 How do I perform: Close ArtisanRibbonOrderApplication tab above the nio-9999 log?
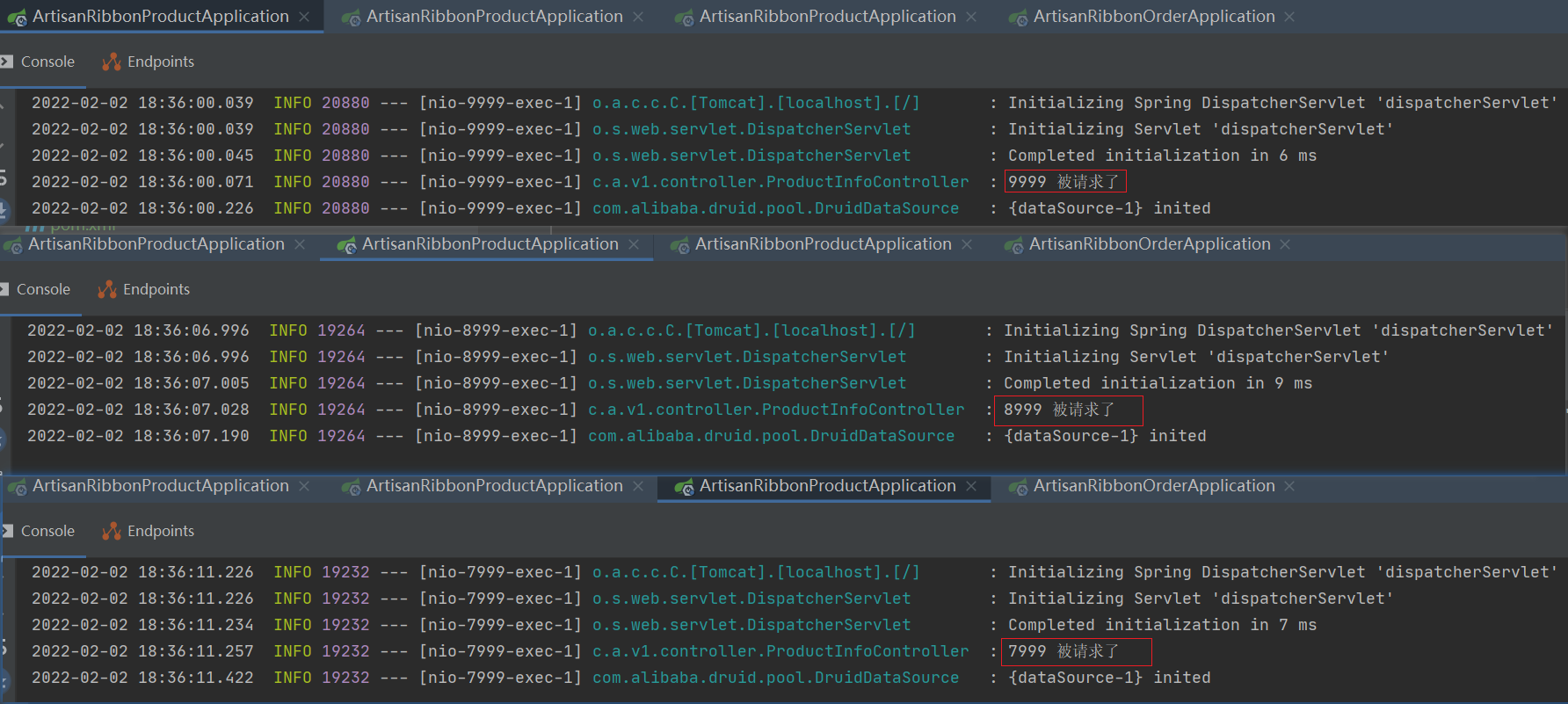point(1289,17)
